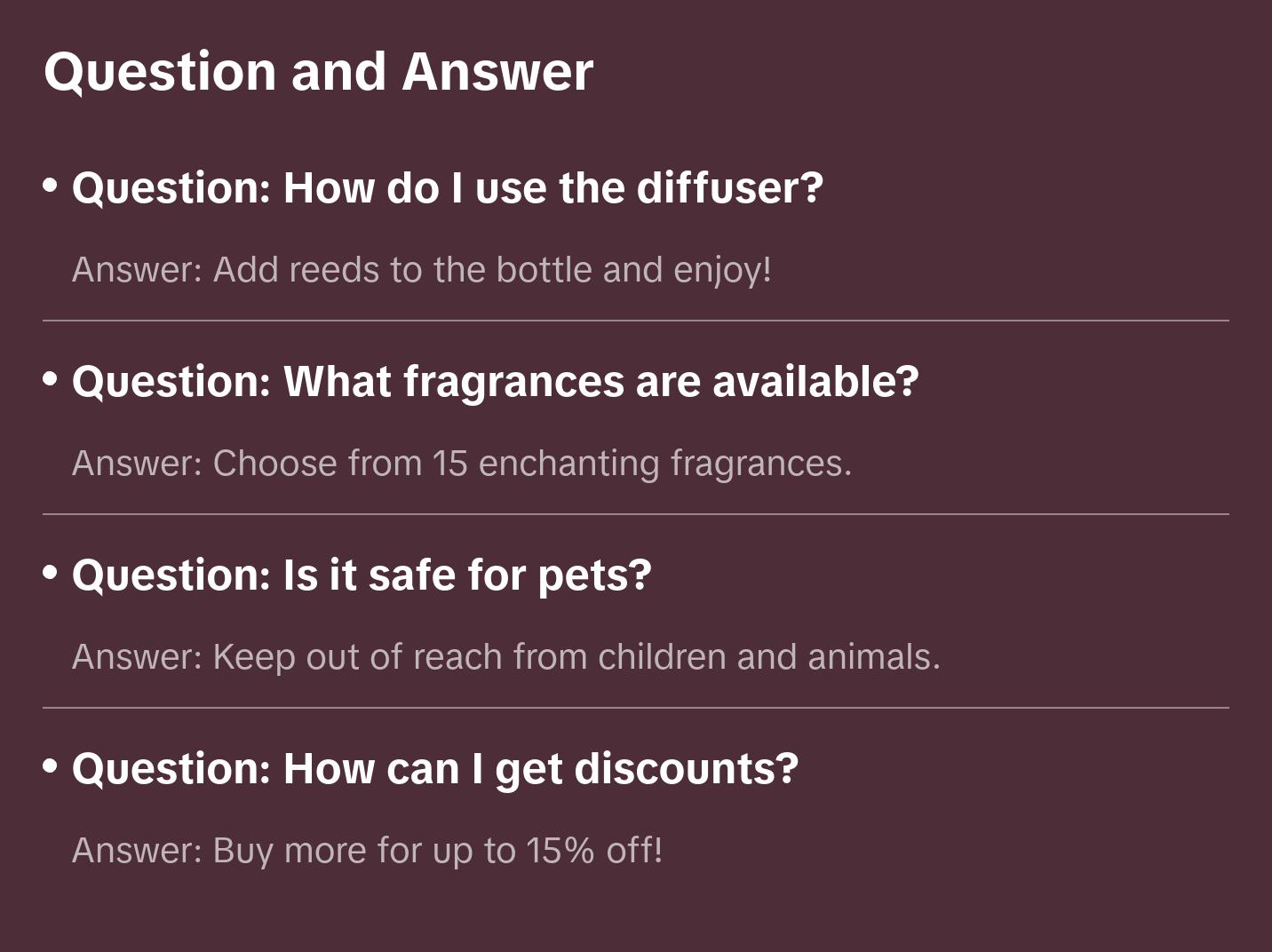Select the 'bottle and enjoy!' text
1272x952 pixels.
point(633,270)
